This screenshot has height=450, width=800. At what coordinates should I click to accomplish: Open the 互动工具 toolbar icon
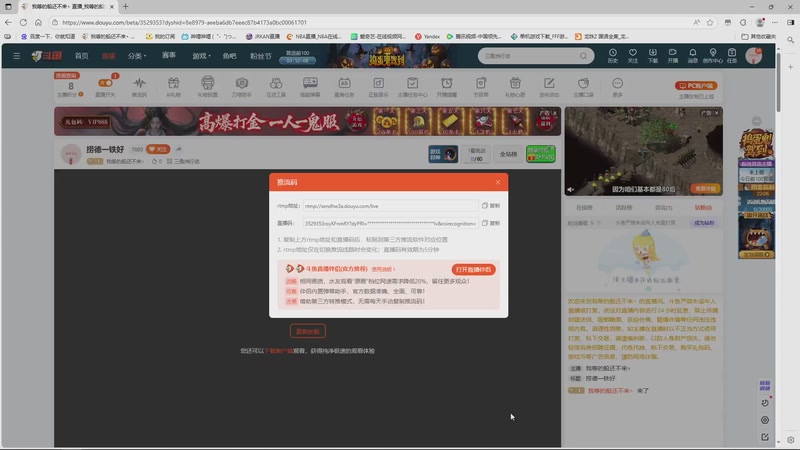276,86
